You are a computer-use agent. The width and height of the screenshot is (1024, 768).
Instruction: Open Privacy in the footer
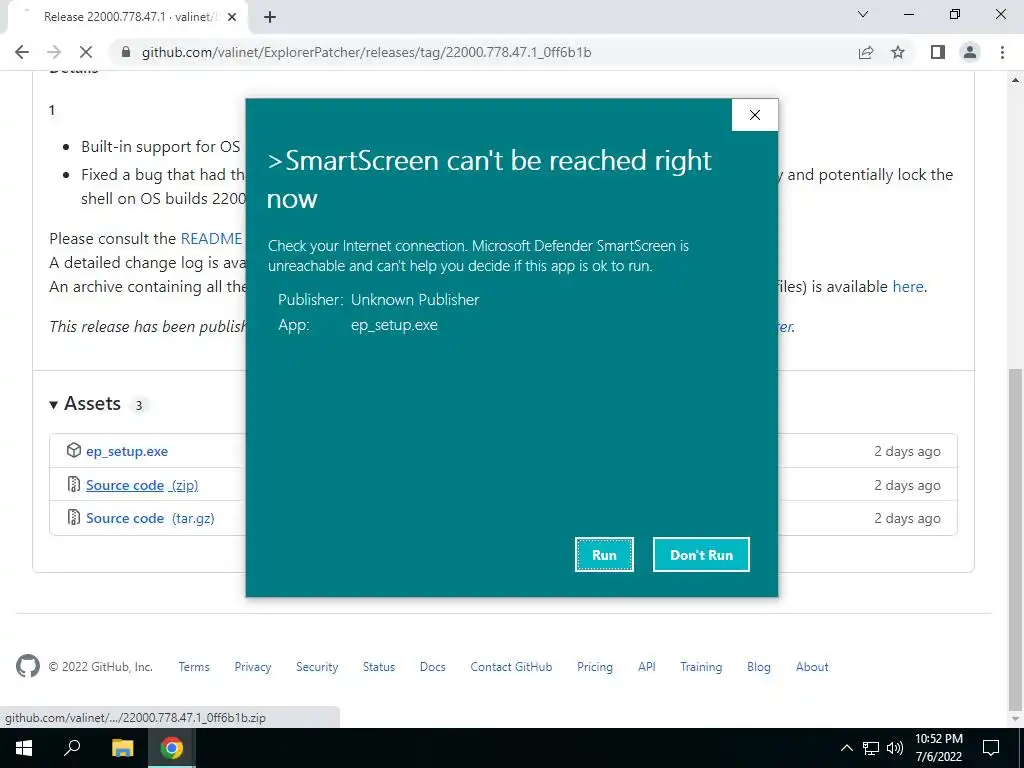point(253,667)
